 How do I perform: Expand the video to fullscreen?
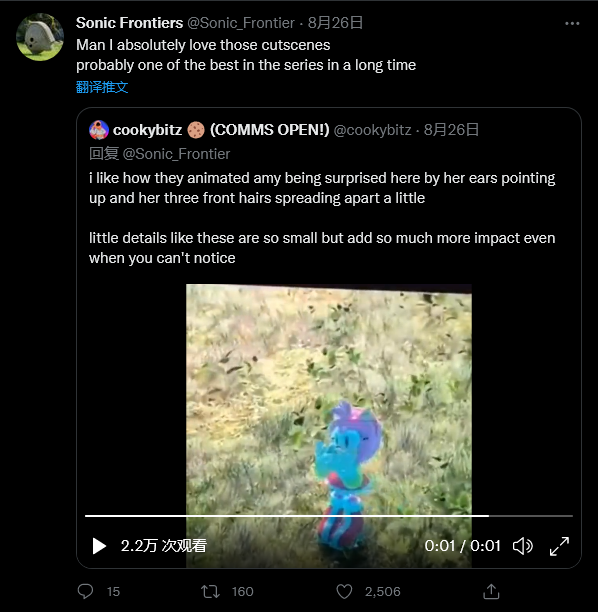[559, 546]
